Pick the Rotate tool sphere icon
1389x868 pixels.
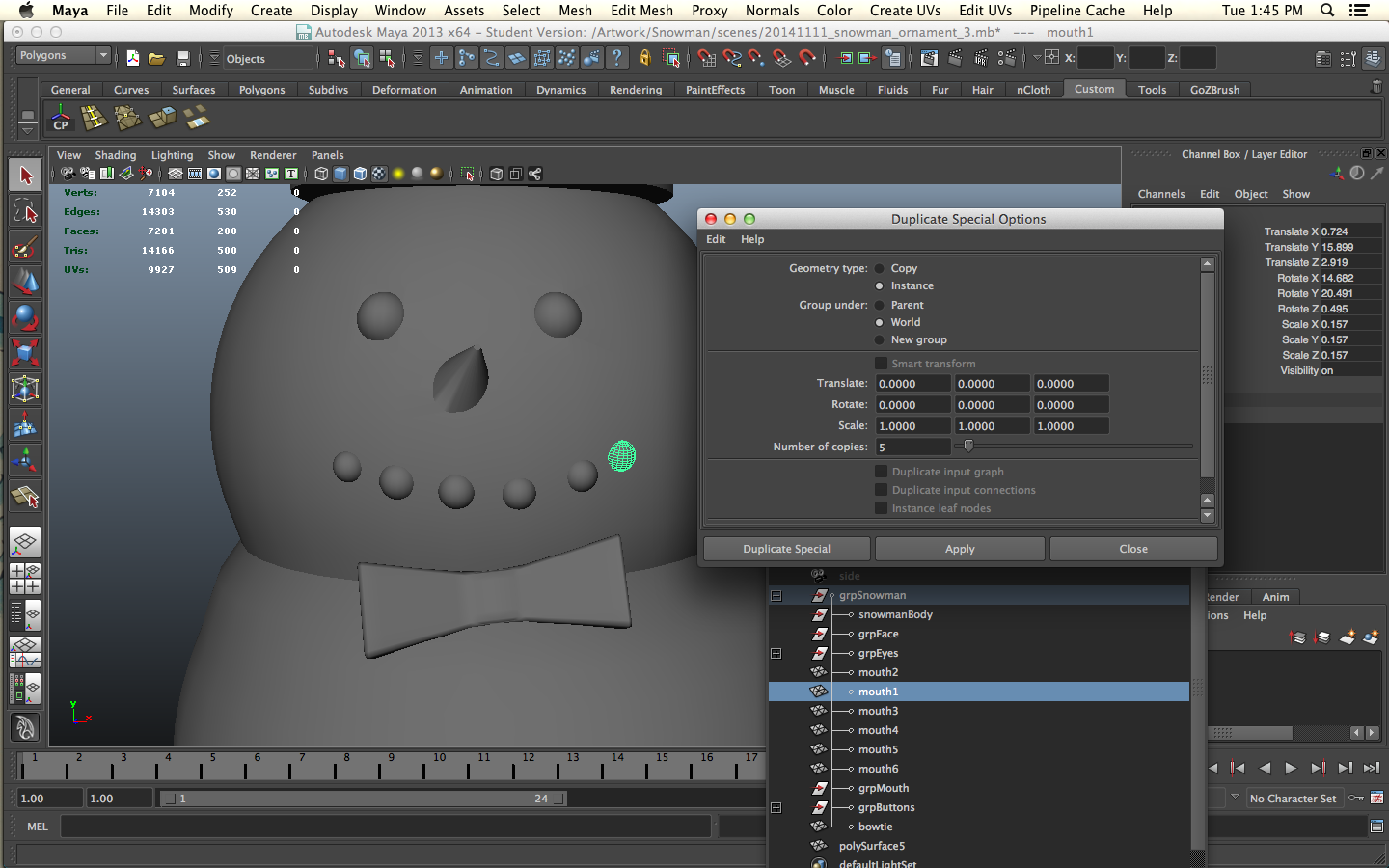(x=25, y=317)
